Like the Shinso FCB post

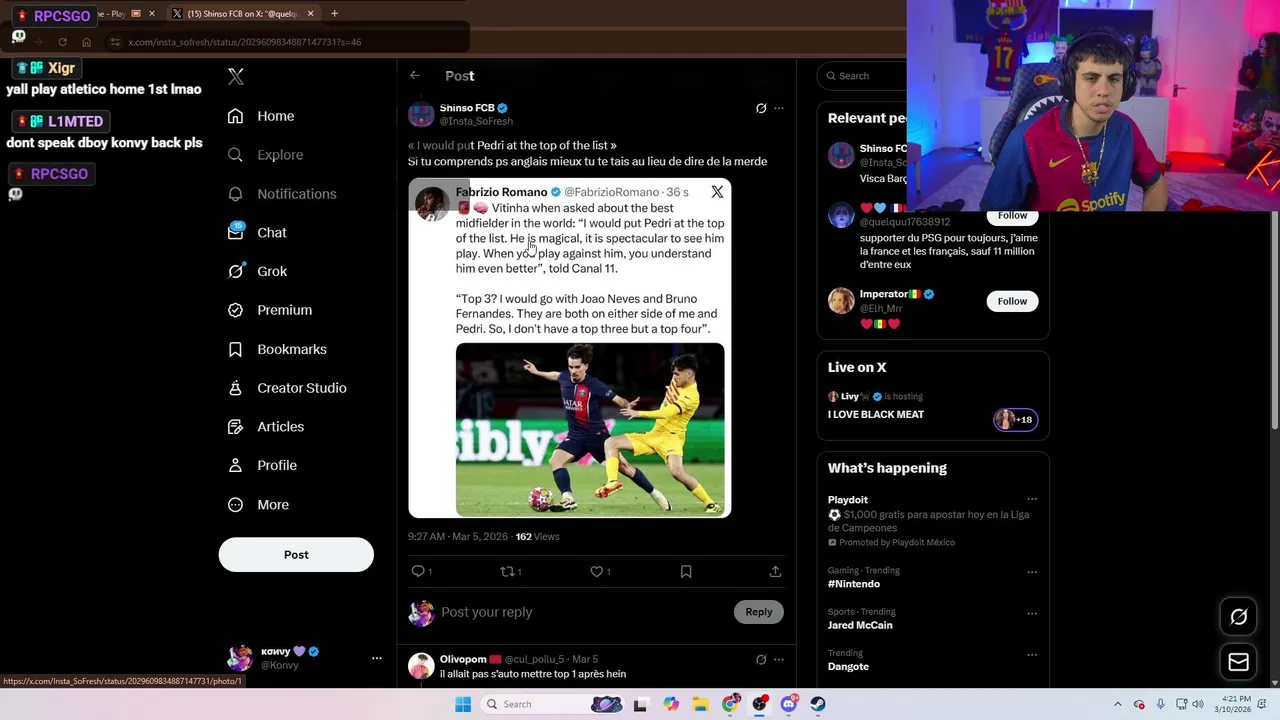[597, 571]
